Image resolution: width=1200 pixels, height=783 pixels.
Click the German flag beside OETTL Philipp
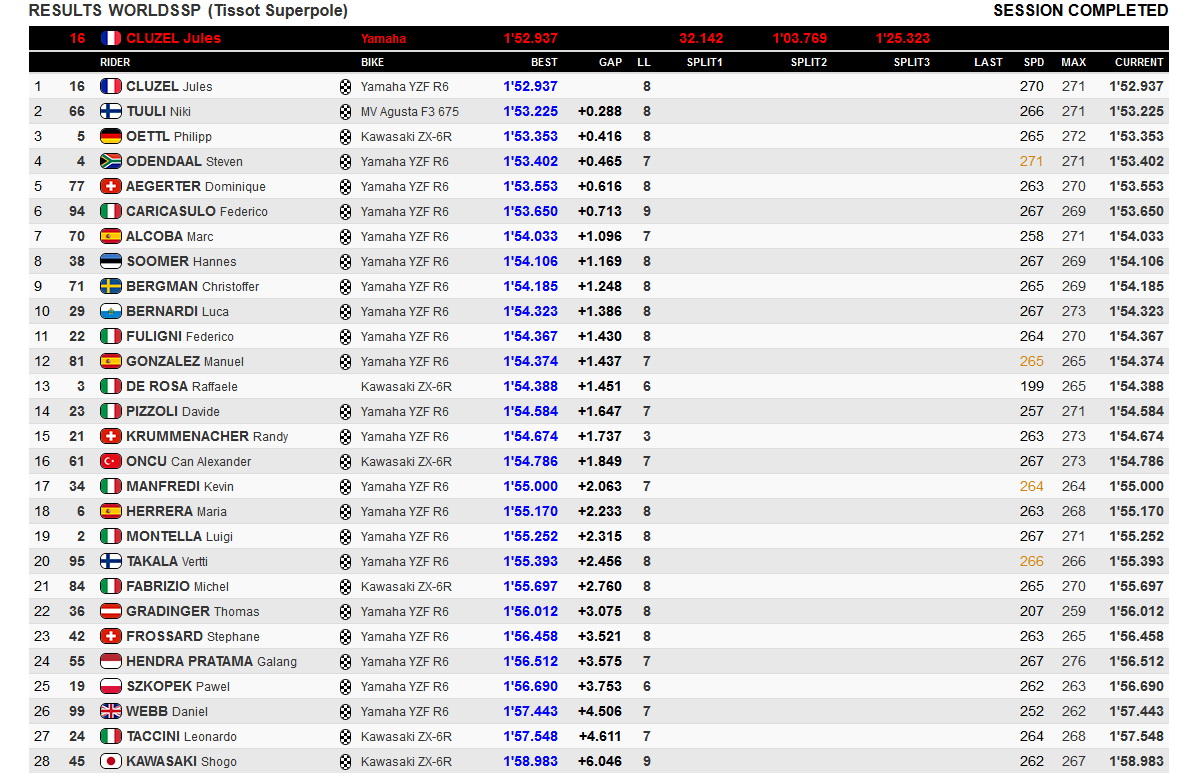click(x=111, y=136)
